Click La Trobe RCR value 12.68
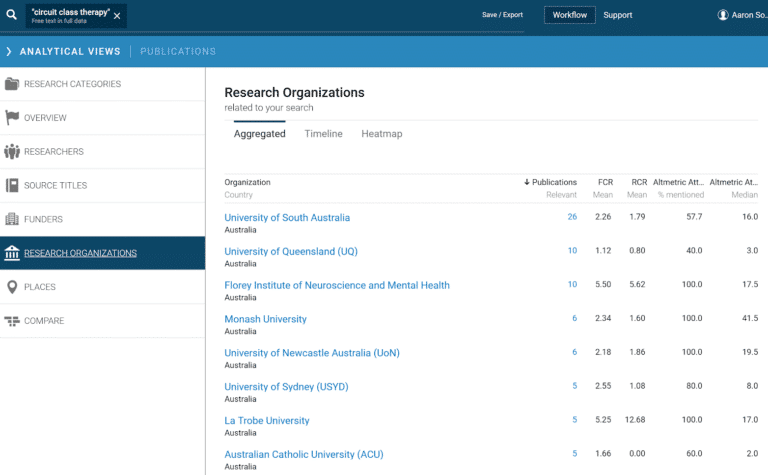This screenshot has height=475, width=768. click(x=635, y=419)
